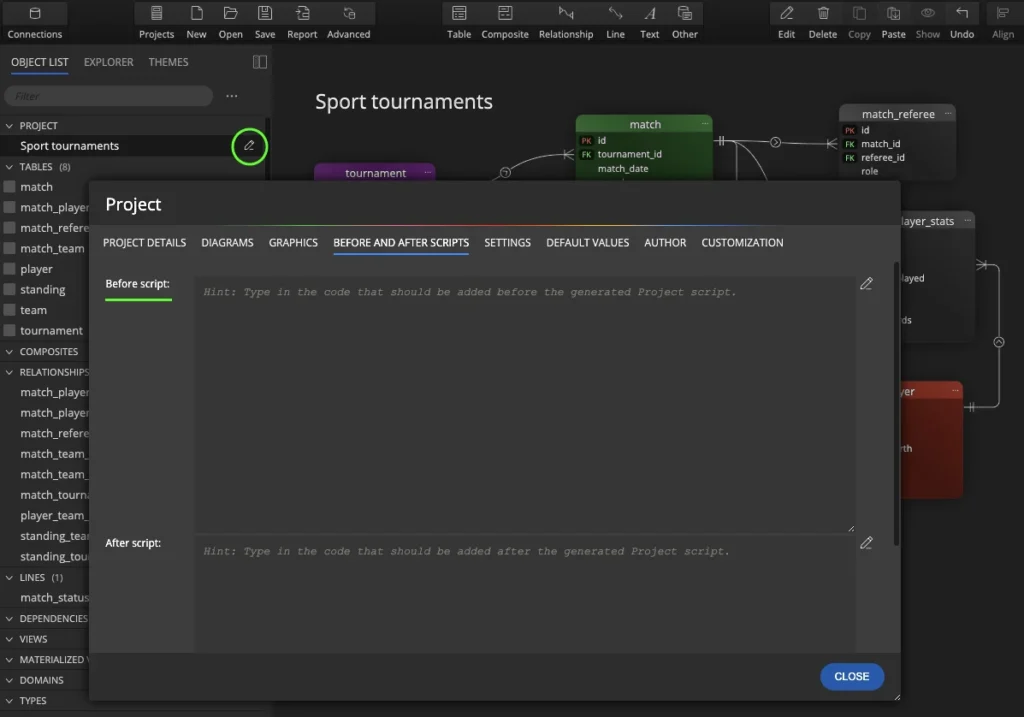Toggle the checkbox next to player table
The height and width of the screenshot is (717, 1024).
10,269
